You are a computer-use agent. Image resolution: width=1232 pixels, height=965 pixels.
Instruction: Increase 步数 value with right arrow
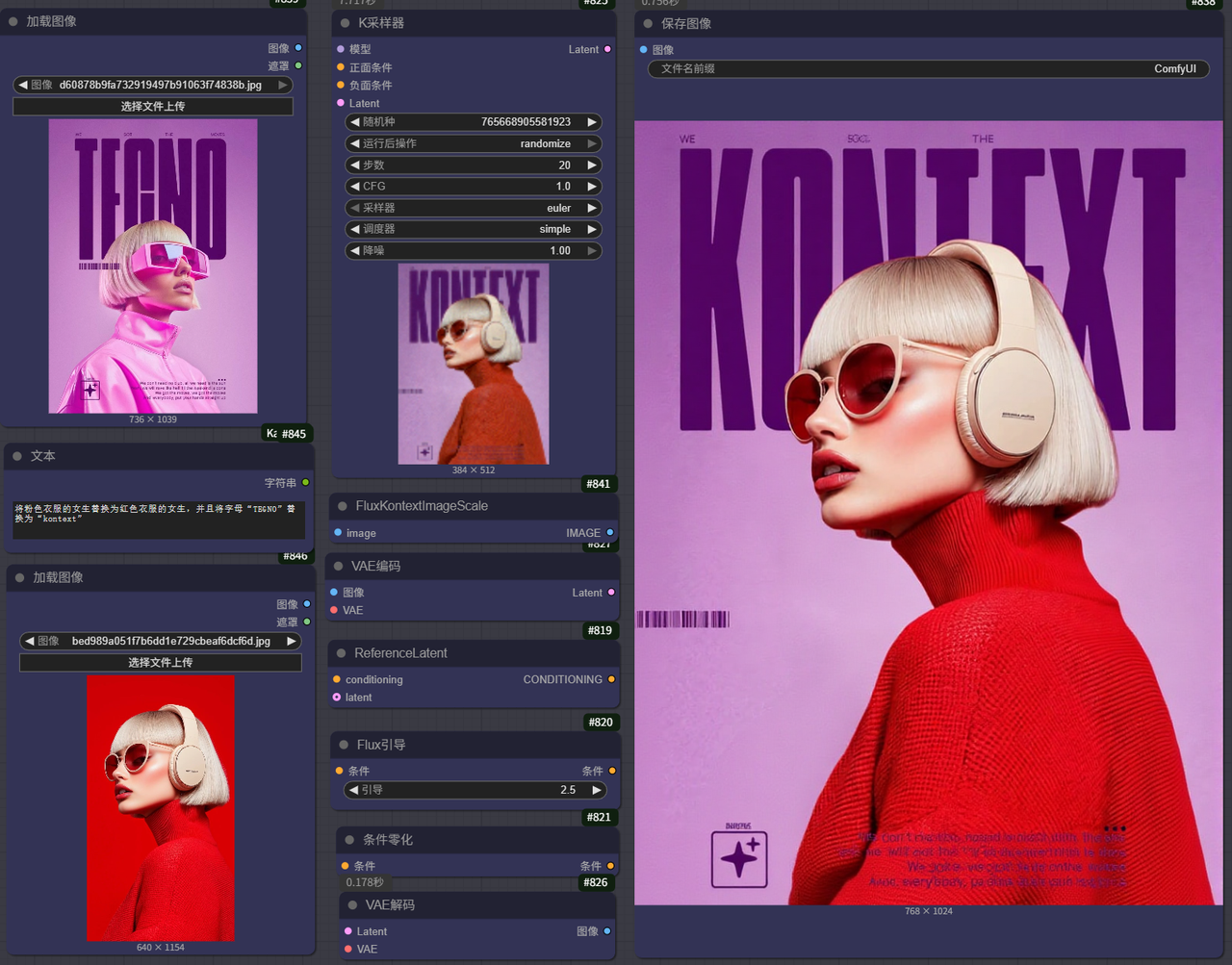[592, 165]
